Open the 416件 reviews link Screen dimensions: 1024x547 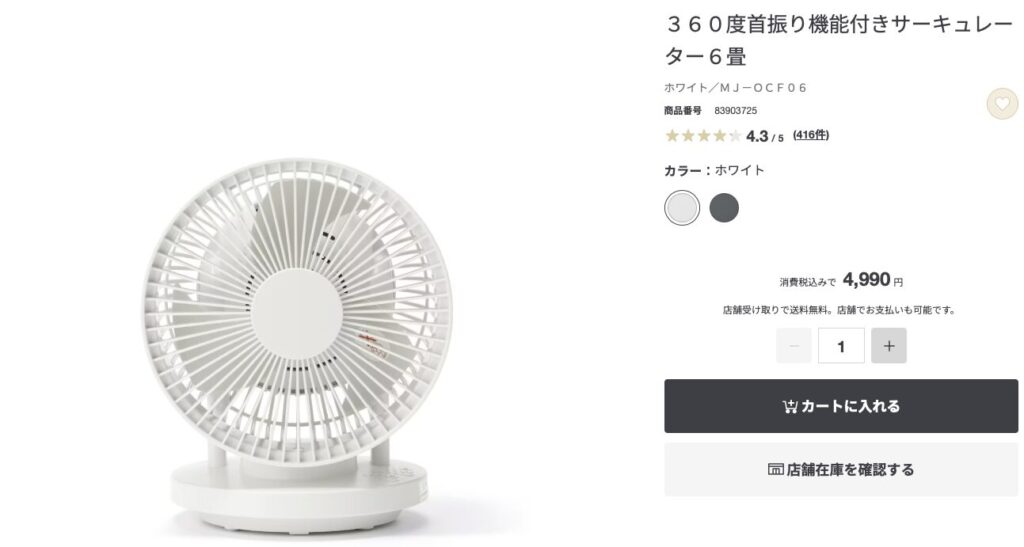pyautogui.click(x=811, y=135)
